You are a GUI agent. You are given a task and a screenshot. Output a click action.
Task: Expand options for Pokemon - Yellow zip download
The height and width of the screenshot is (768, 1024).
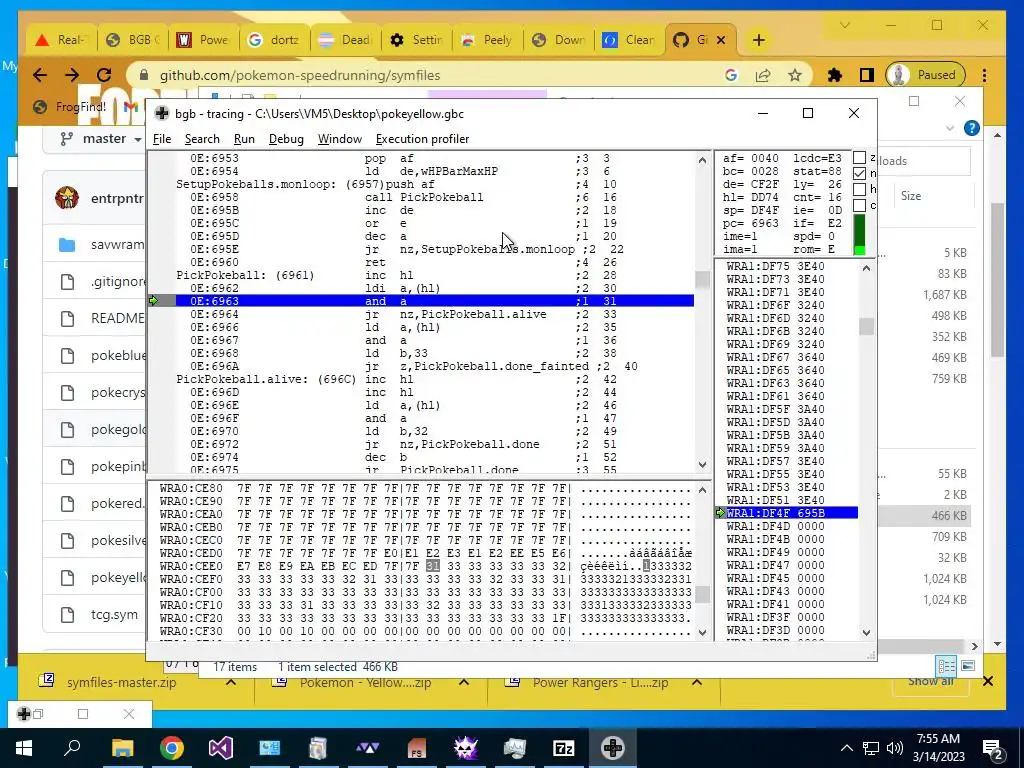464,682
